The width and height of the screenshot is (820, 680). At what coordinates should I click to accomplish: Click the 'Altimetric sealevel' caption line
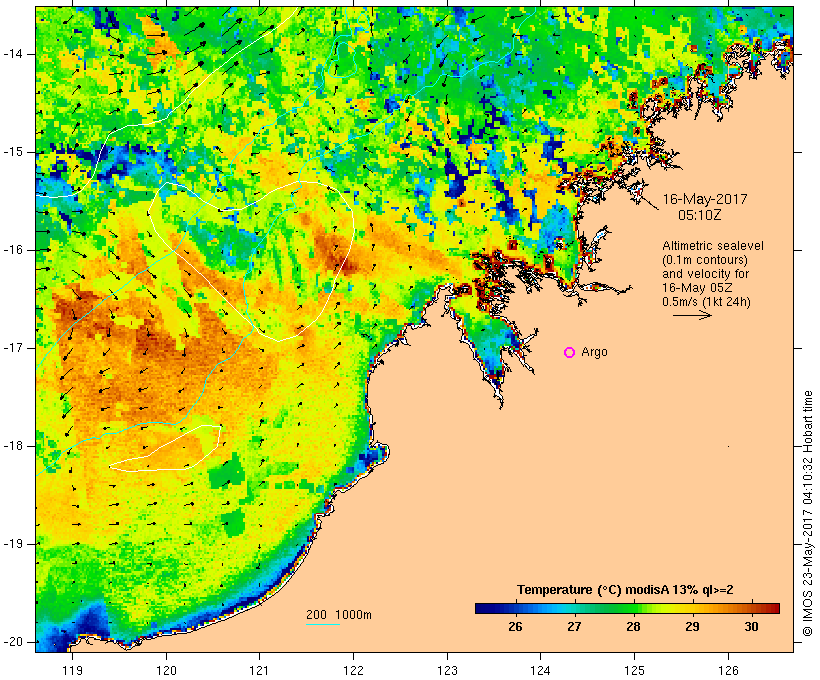click(x=713, y=246)
